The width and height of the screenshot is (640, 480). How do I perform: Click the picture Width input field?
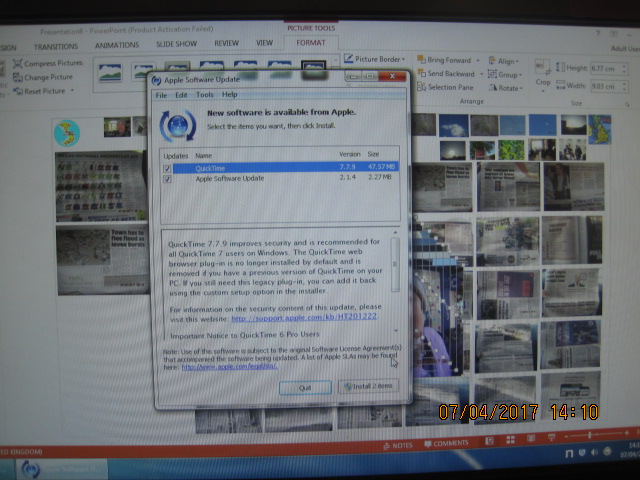(x=606, y=86)
